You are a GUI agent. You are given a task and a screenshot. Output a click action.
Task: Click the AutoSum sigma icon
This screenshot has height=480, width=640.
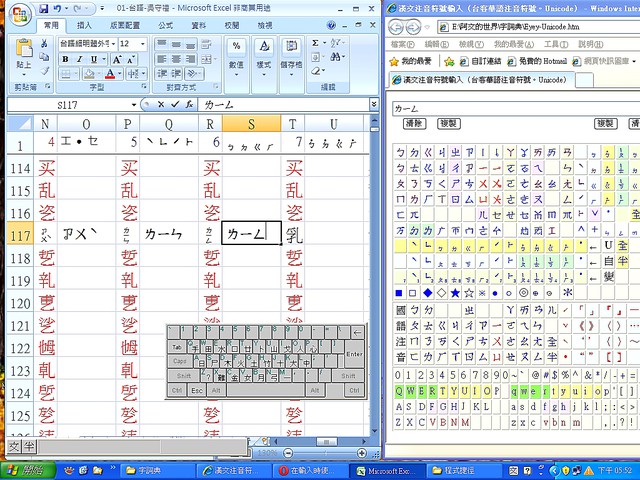point(316,44)
